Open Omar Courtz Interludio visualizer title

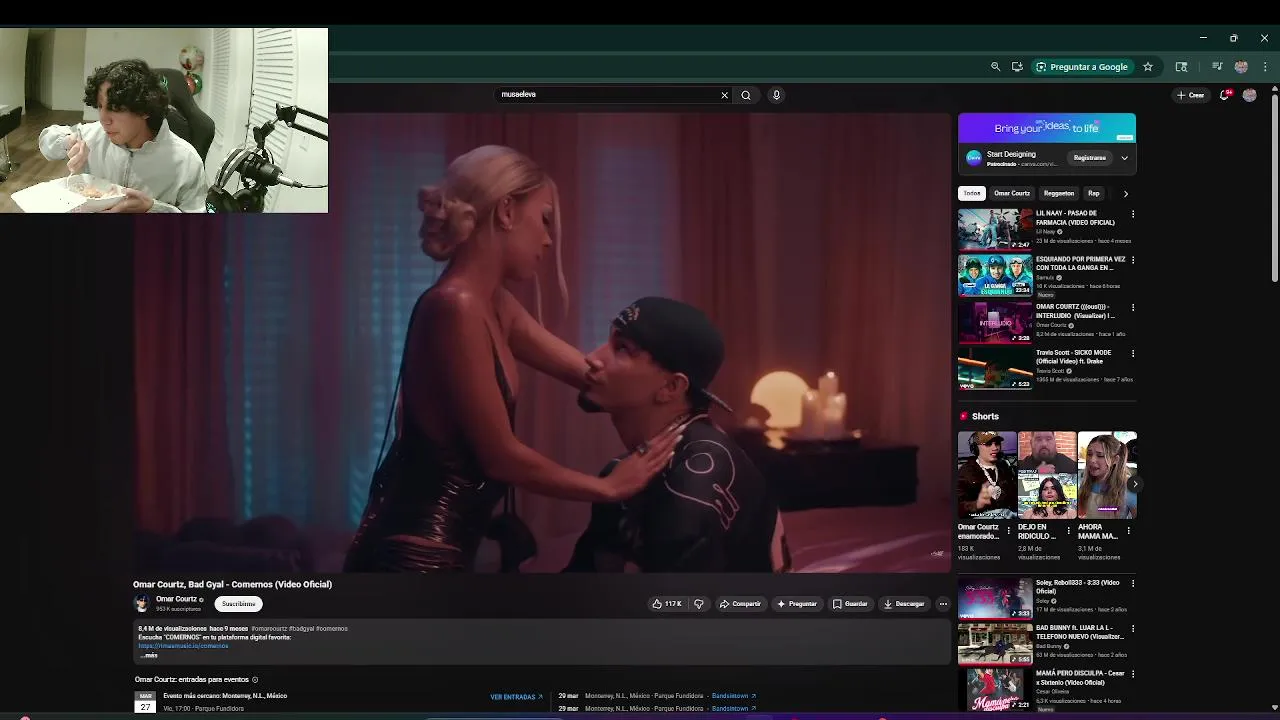(1076, 311)
